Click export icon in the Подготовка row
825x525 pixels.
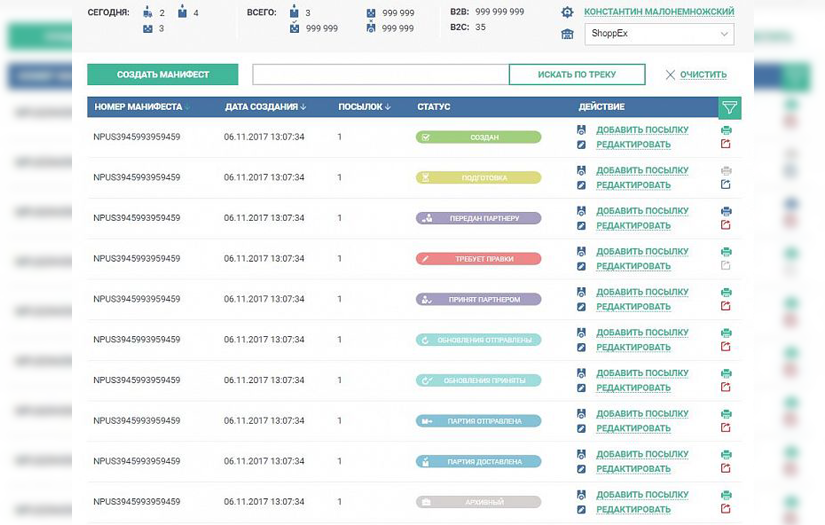click(726, 184)
